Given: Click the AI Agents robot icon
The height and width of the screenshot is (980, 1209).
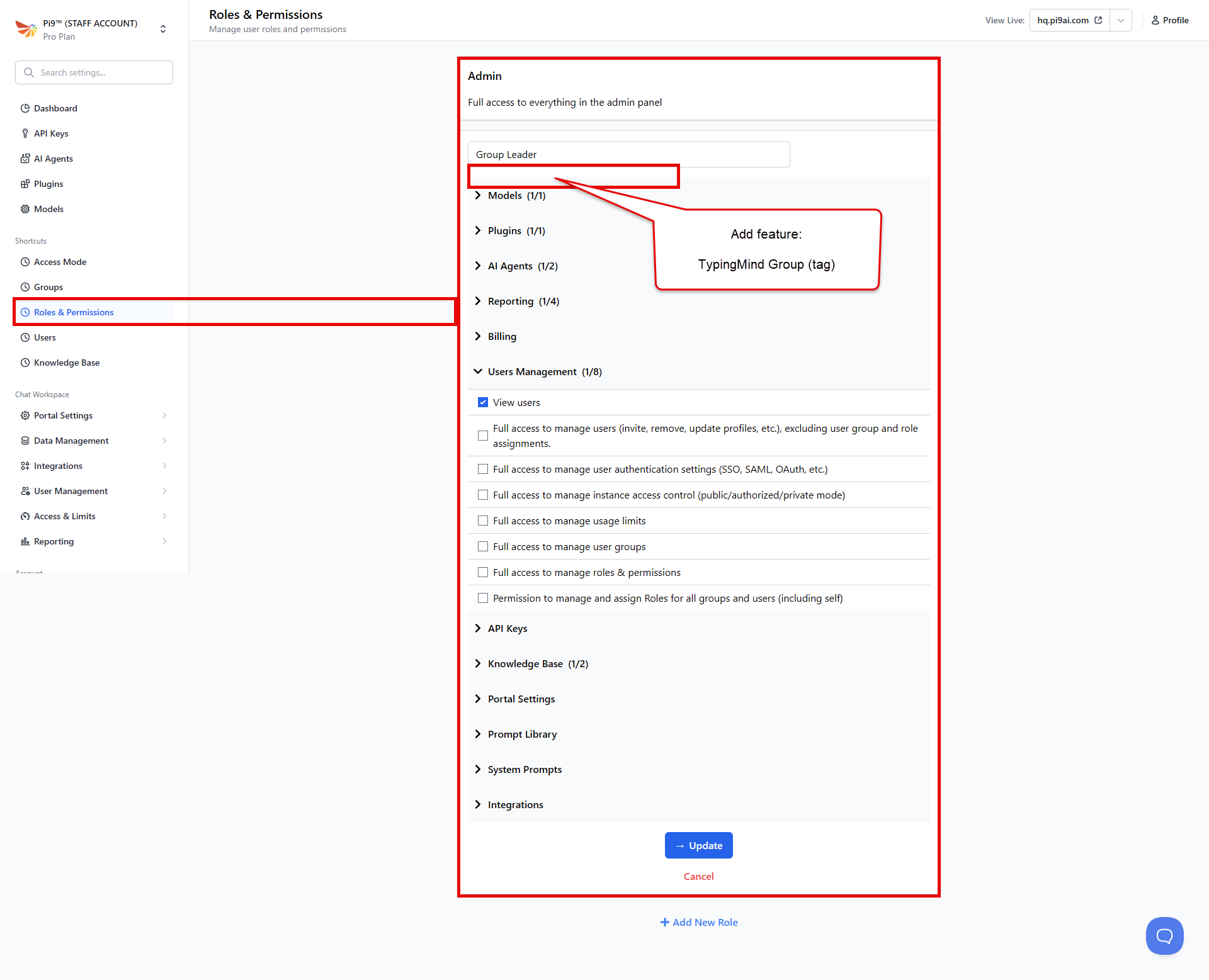Looking at the screenshot, I should point(25,159).
